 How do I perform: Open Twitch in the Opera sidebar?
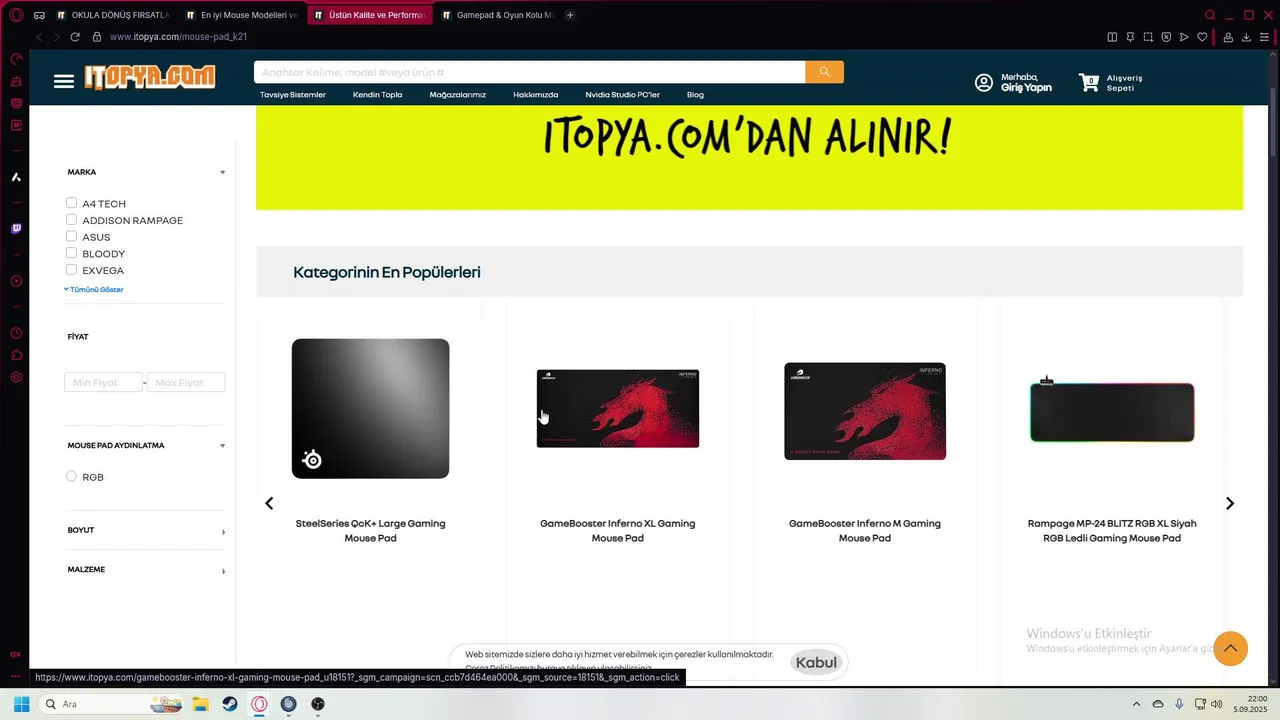16,229
